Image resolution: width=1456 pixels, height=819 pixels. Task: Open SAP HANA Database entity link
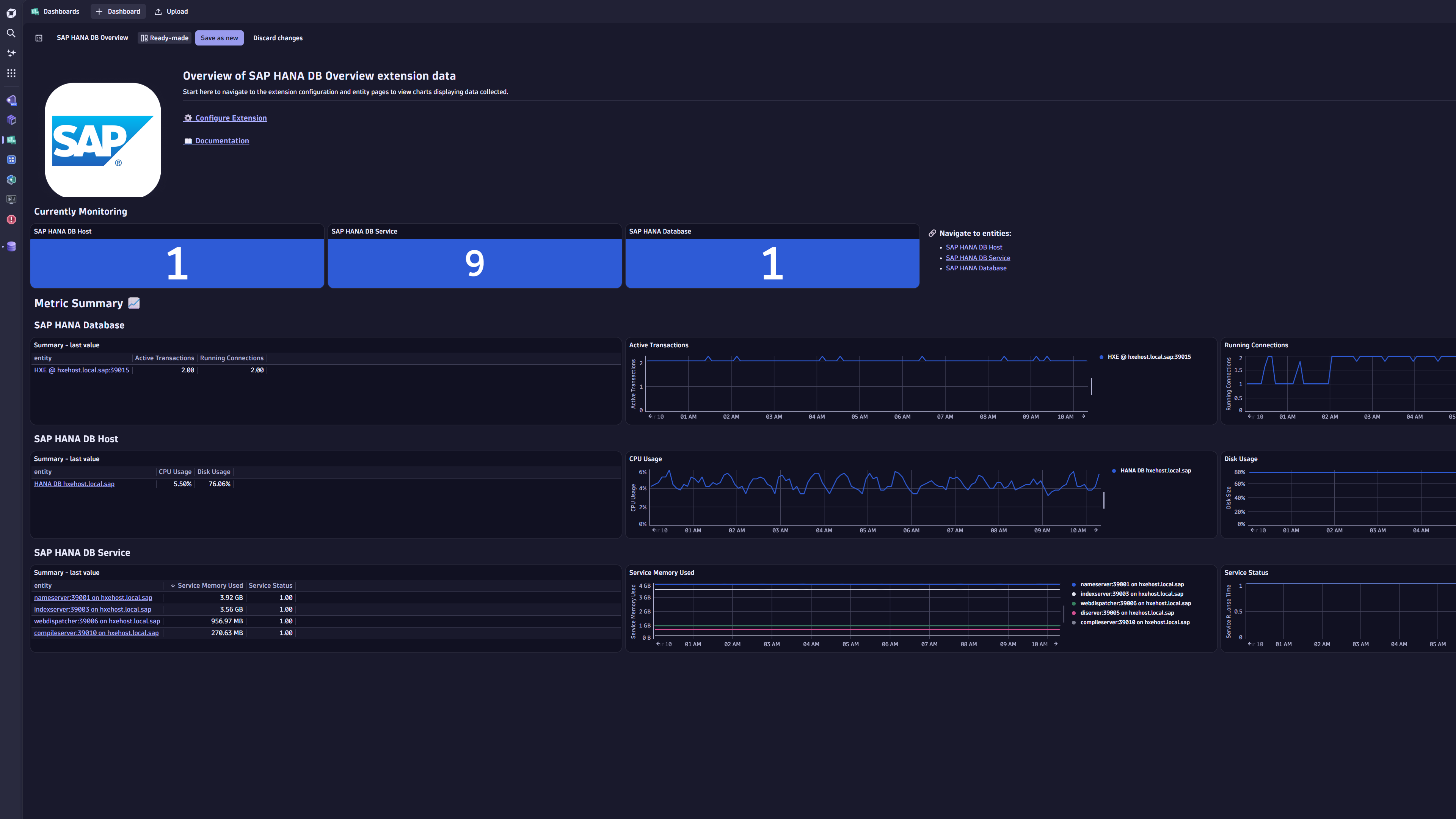[976, 268]
